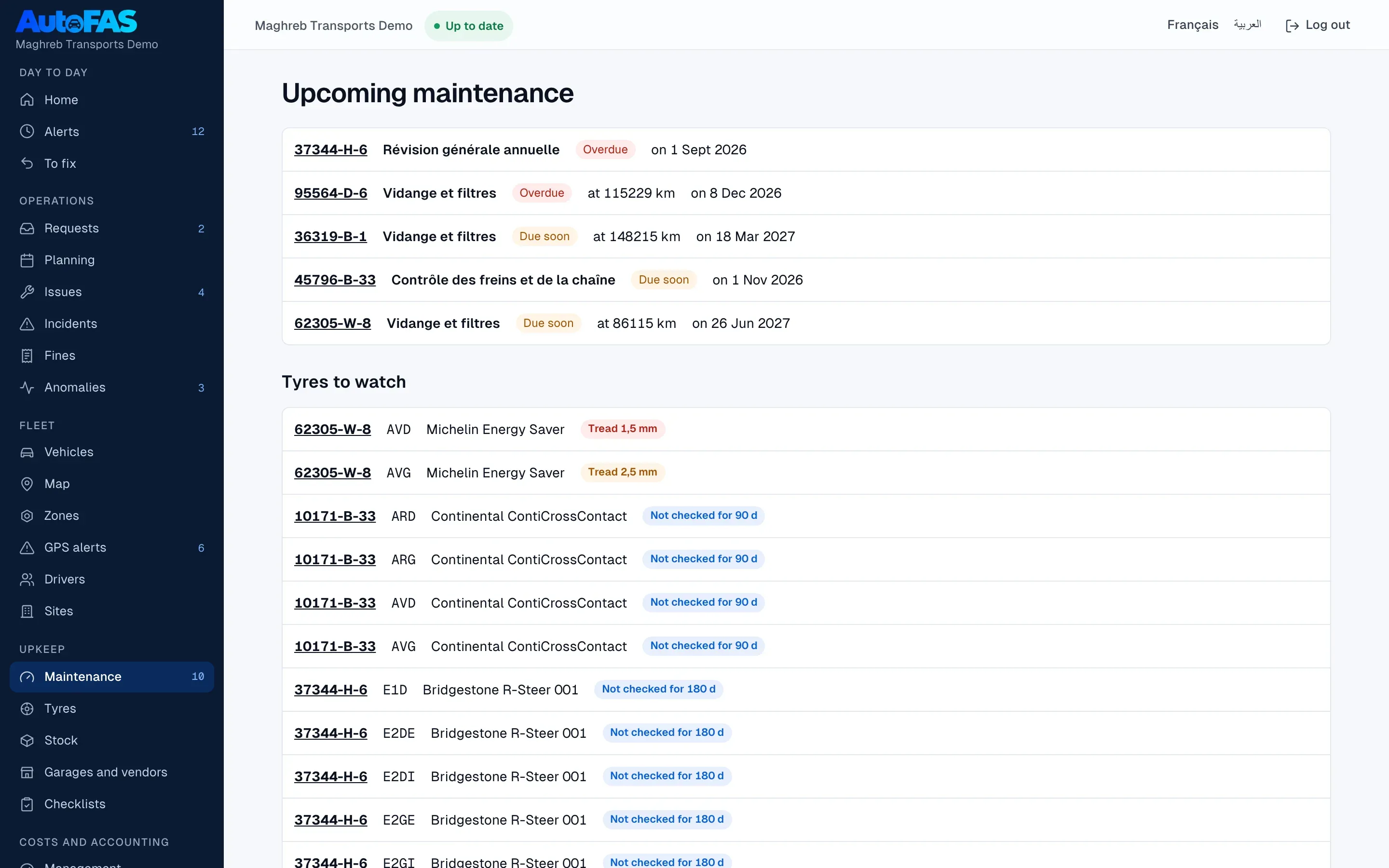Open 37344-H-6 link in E2DE tyre row
This screenshot has width=1389, height=868.
point(330,733)
